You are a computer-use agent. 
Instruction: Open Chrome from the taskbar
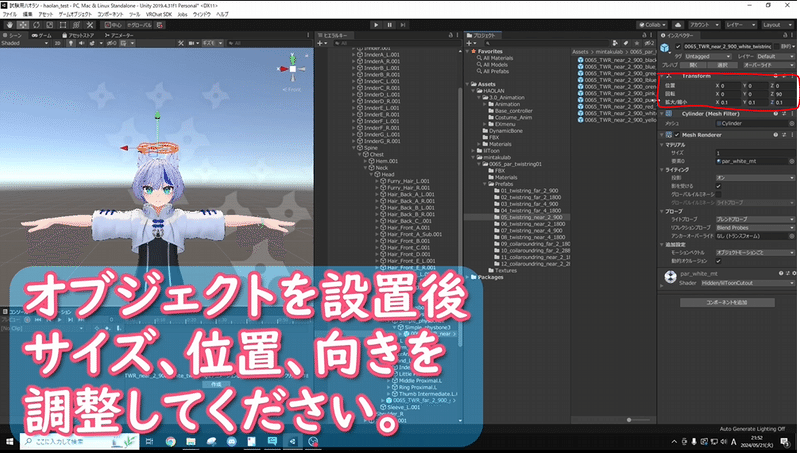click(x=170, y=441)
